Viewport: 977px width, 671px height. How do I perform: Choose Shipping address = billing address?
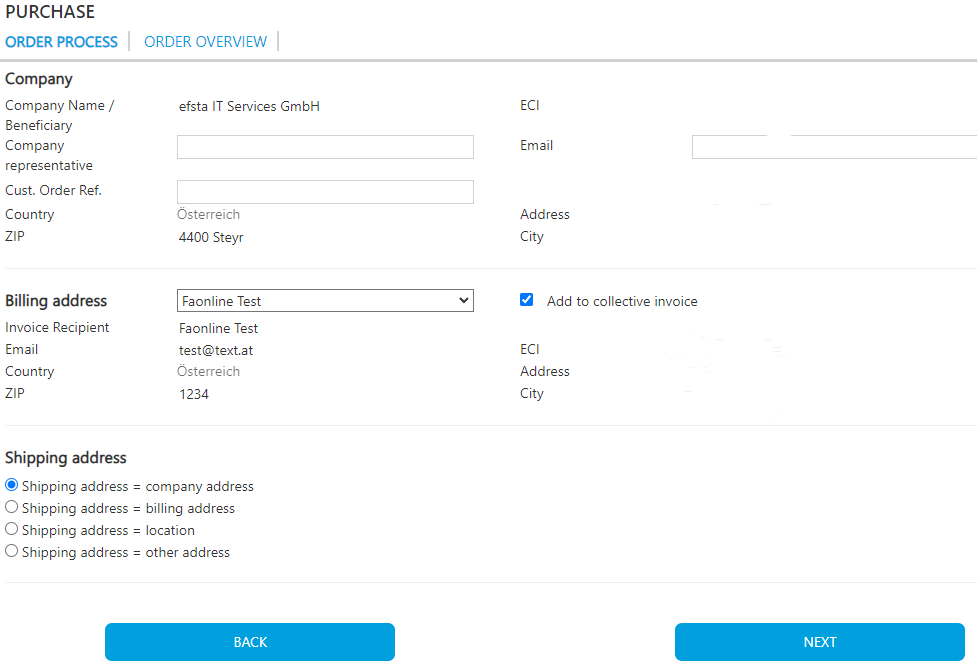[x=12, y=507]
